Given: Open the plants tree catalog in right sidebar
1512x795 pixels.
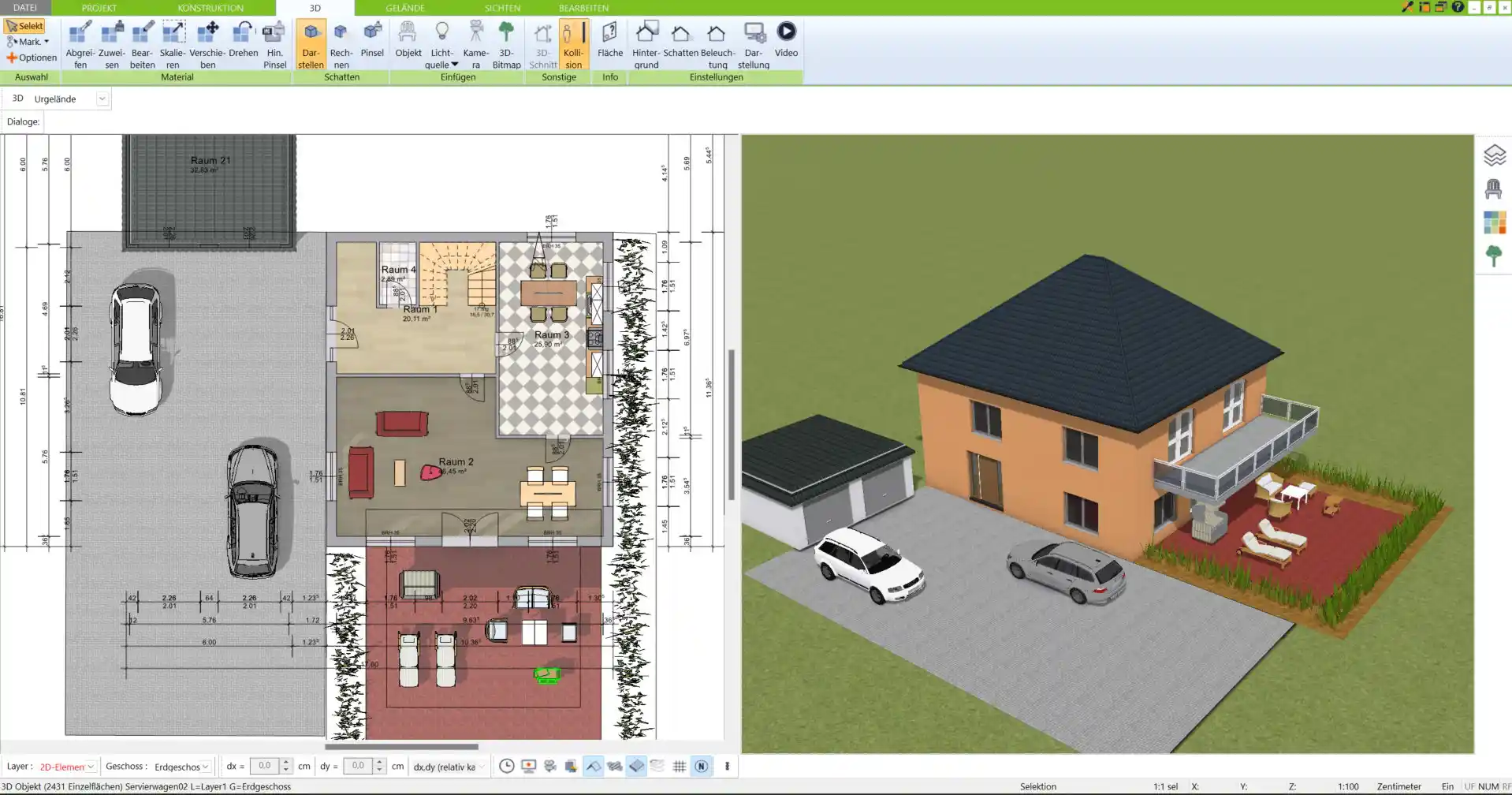Looking at the screenshot, I should tap(1494, 256).
